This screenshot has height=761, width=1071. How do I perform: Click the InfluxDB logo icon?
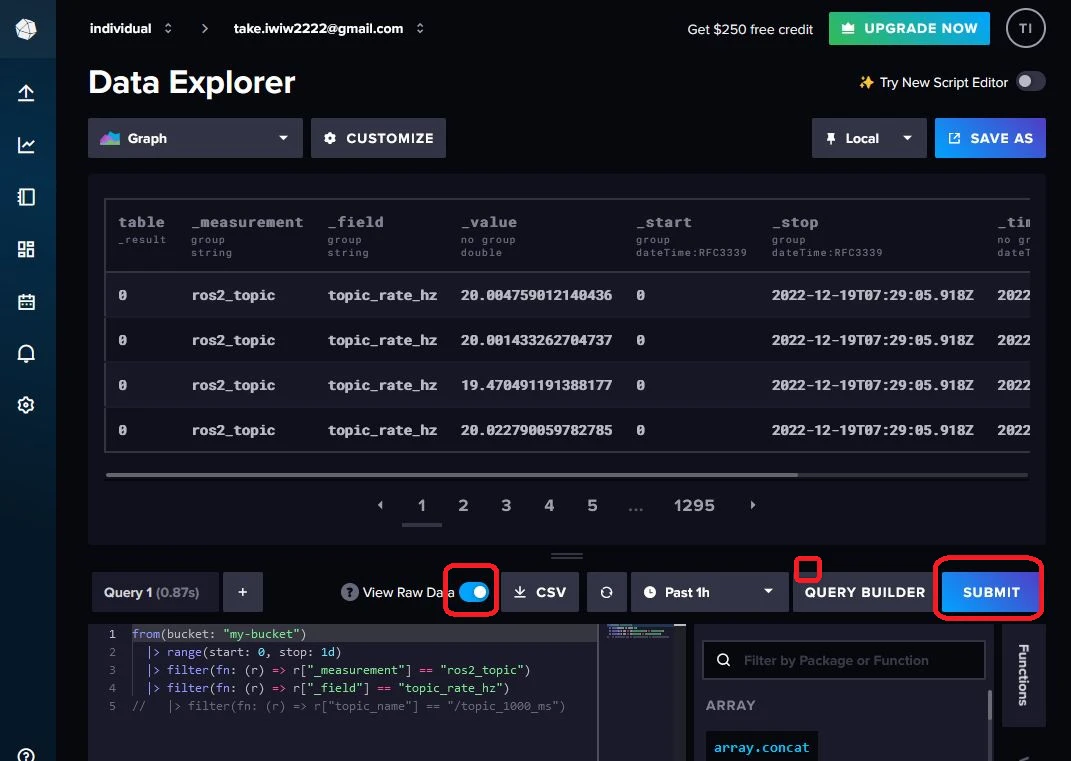[26, 29]
